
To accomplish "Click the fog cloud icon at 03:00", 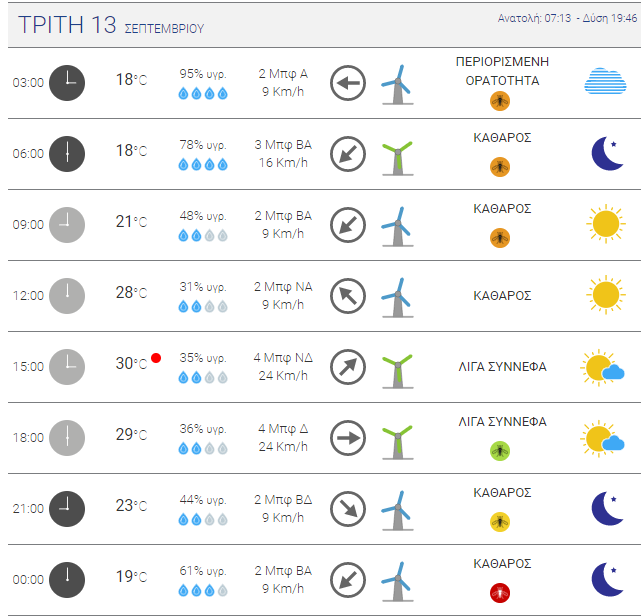I will (x=605, y=81).
